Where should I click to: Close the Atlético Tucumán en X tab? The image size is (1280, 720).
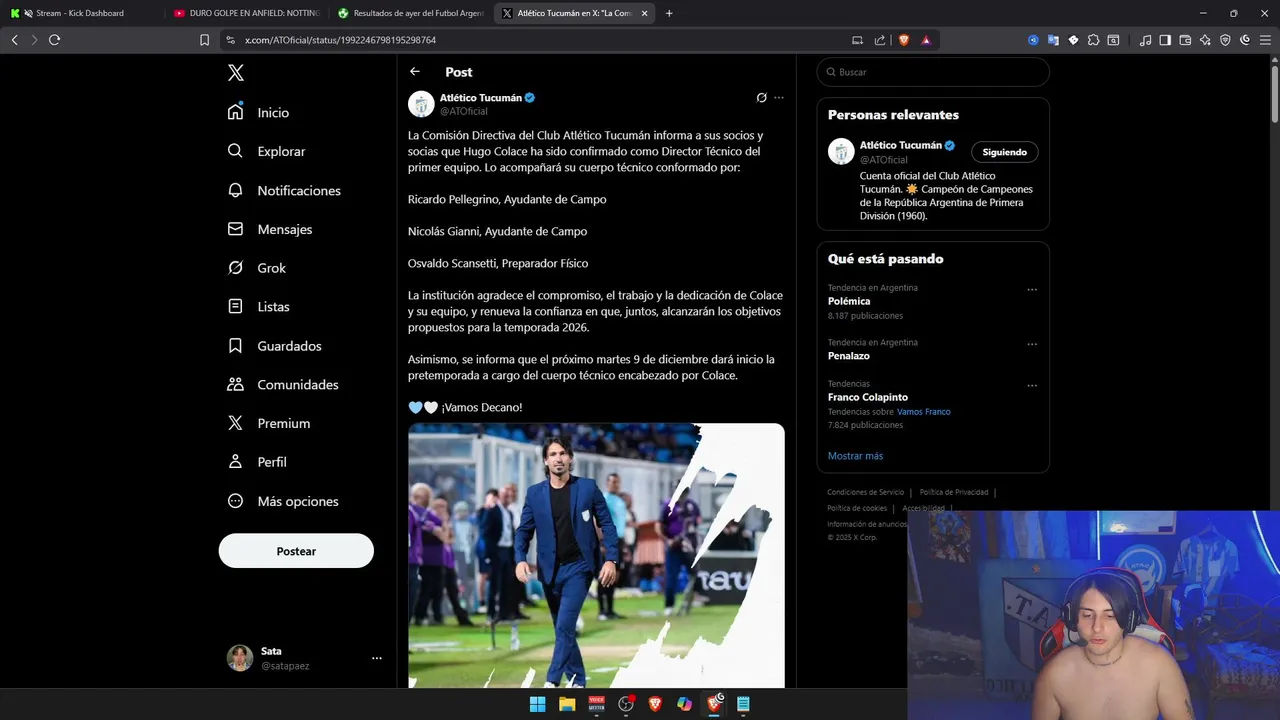pyautogui.click(x=644, y=13)
